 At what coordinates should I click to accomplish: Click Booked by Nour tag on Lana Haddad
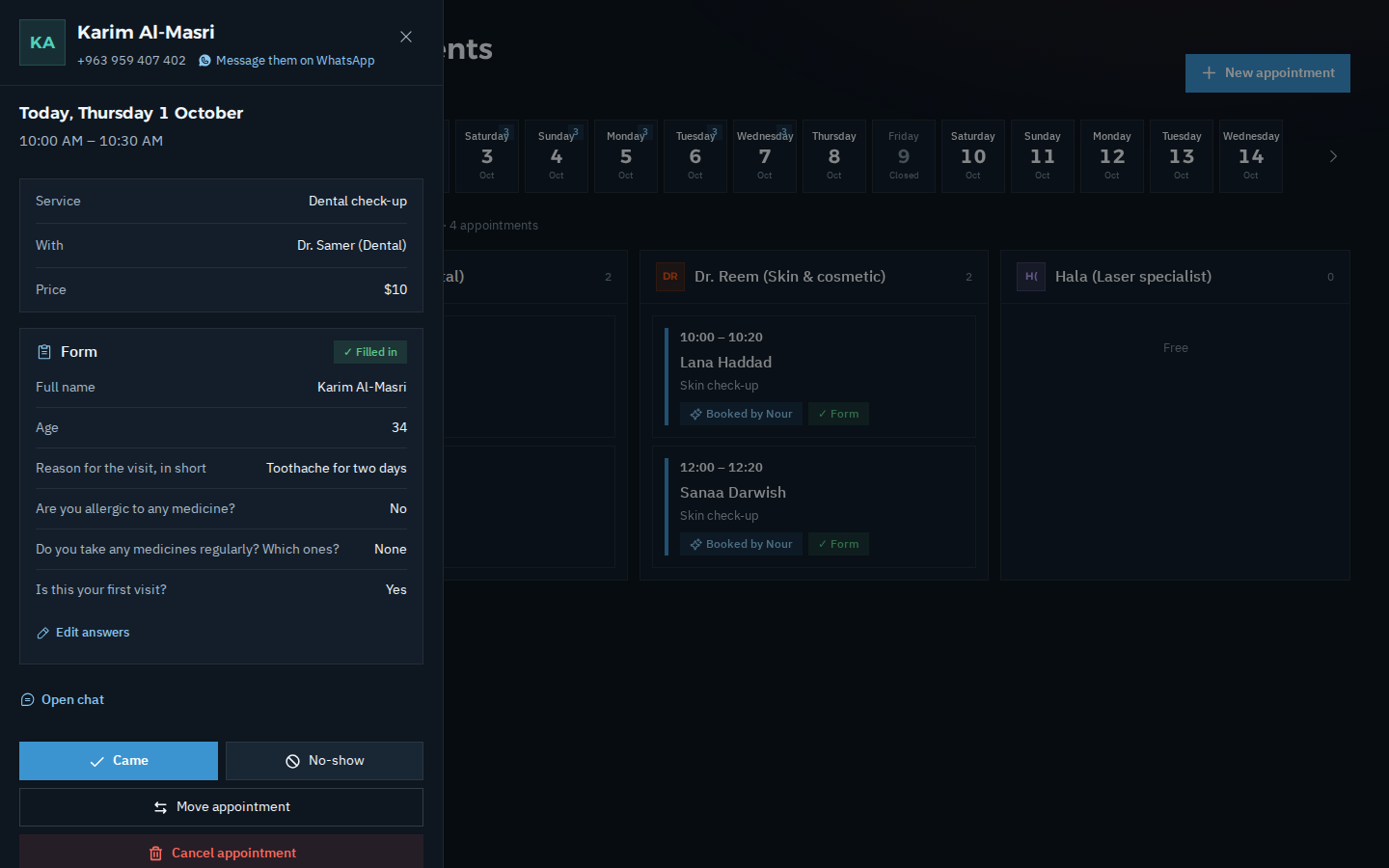[x=741, y=414]
